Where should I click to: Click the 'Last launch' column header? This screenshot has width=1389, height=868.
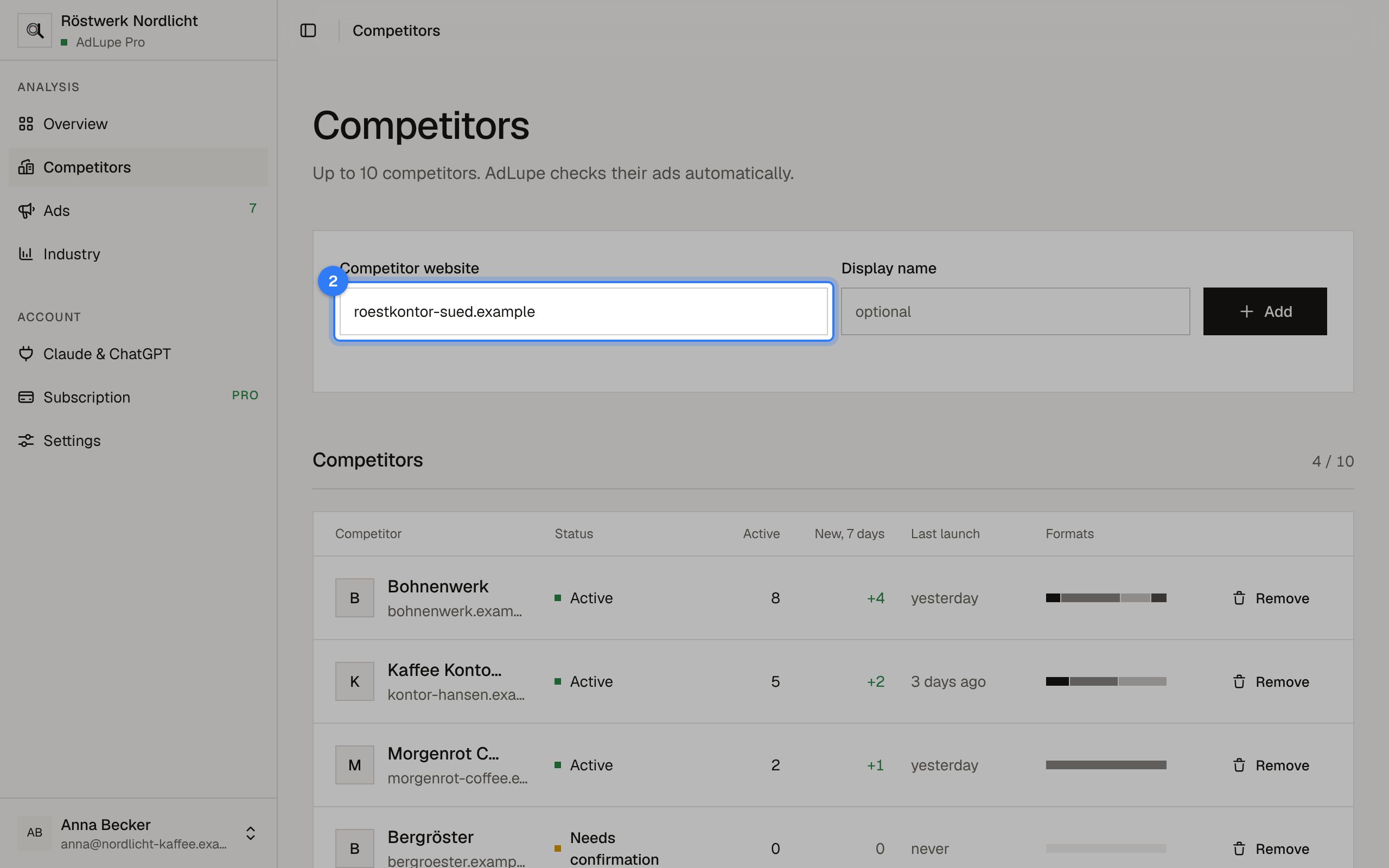[x=945, y=533]
